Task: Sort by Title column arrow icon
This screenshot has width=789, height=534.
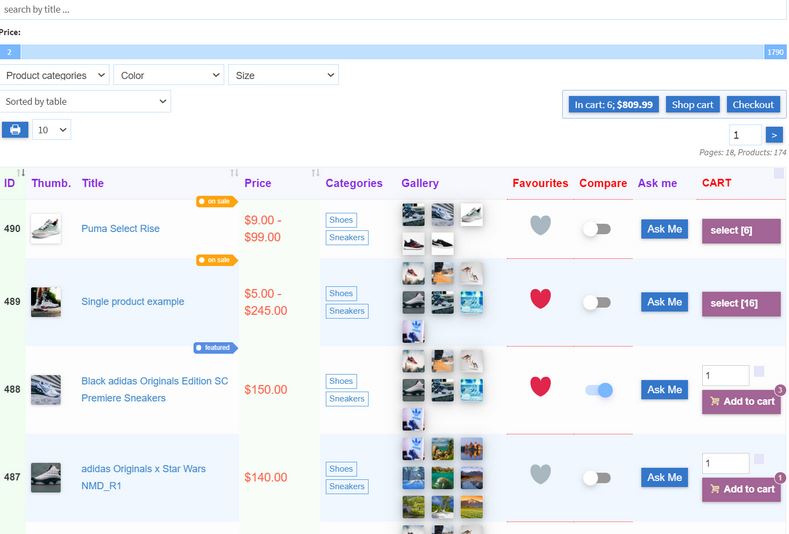Action: click(x=234, y=173)
